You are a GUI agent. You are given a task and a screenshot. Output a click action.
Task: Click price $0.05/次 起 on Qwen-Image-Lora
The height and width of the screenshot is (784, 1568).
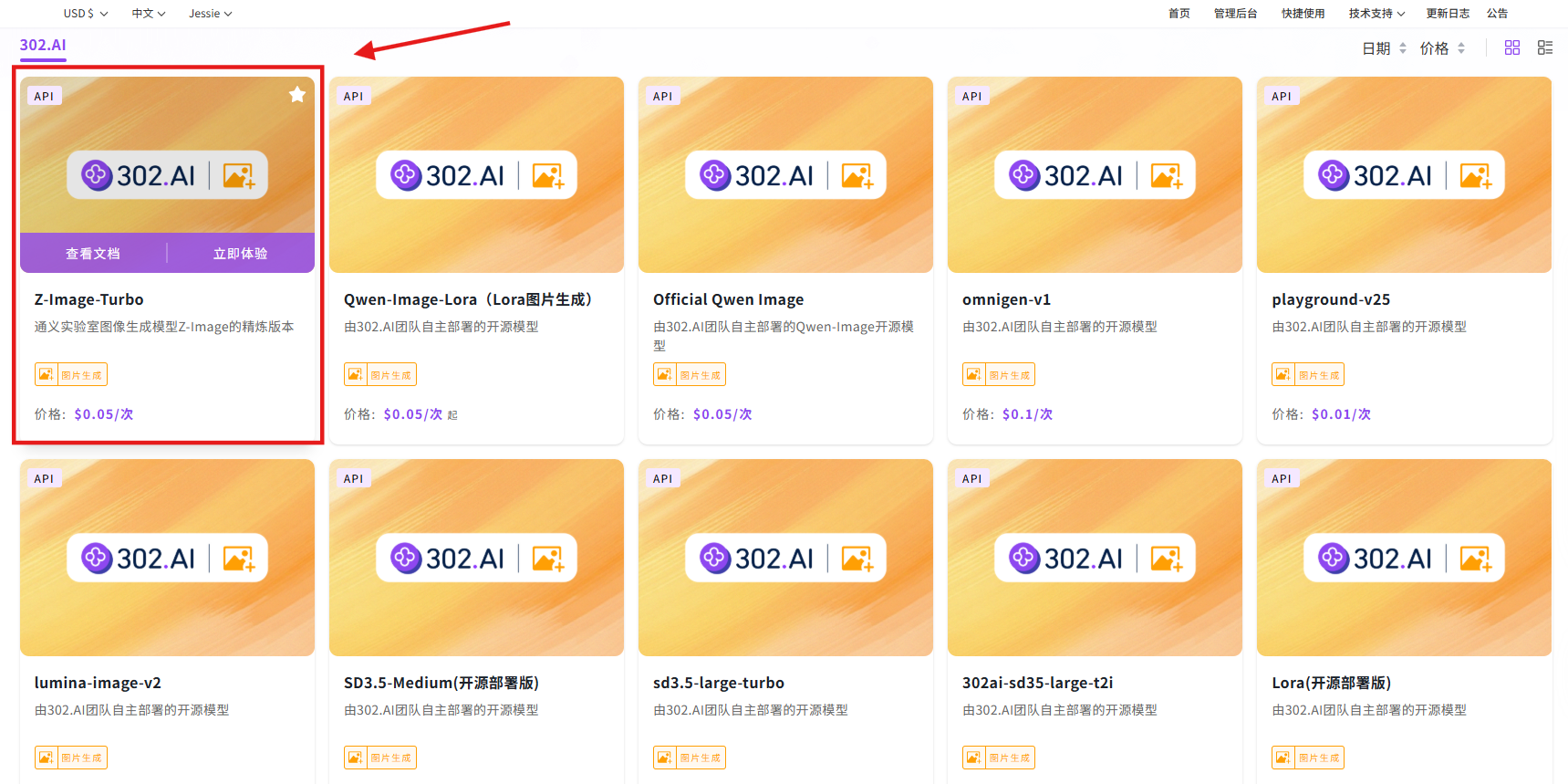click(x=421, y=414)
